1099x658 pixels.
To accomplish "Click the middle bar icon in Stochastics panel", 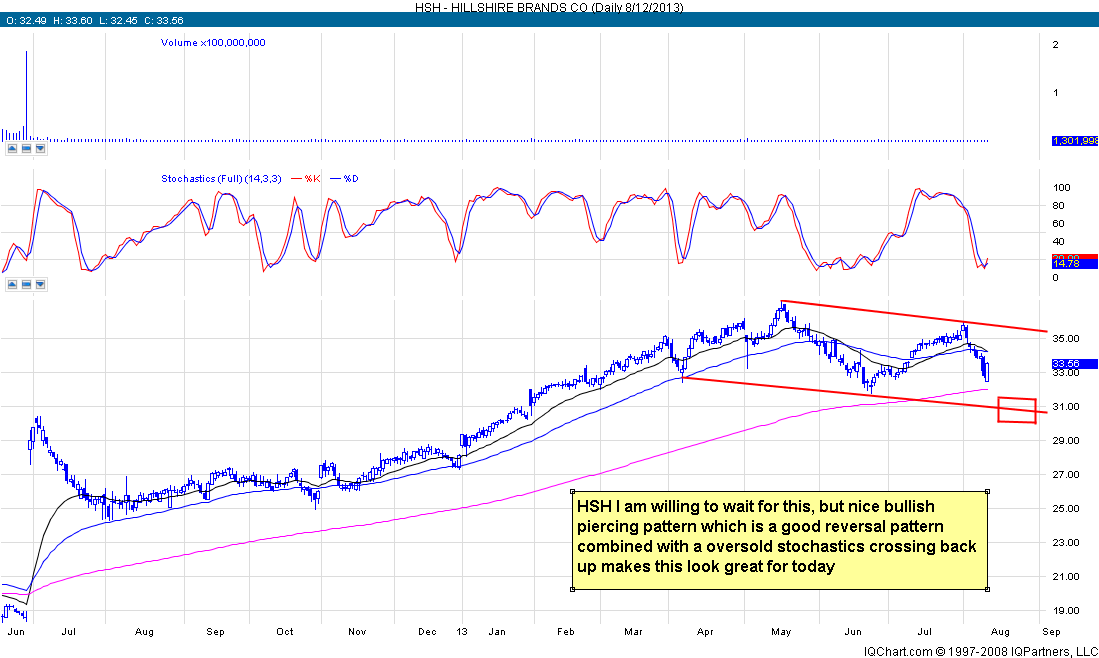I will (26, 284).
